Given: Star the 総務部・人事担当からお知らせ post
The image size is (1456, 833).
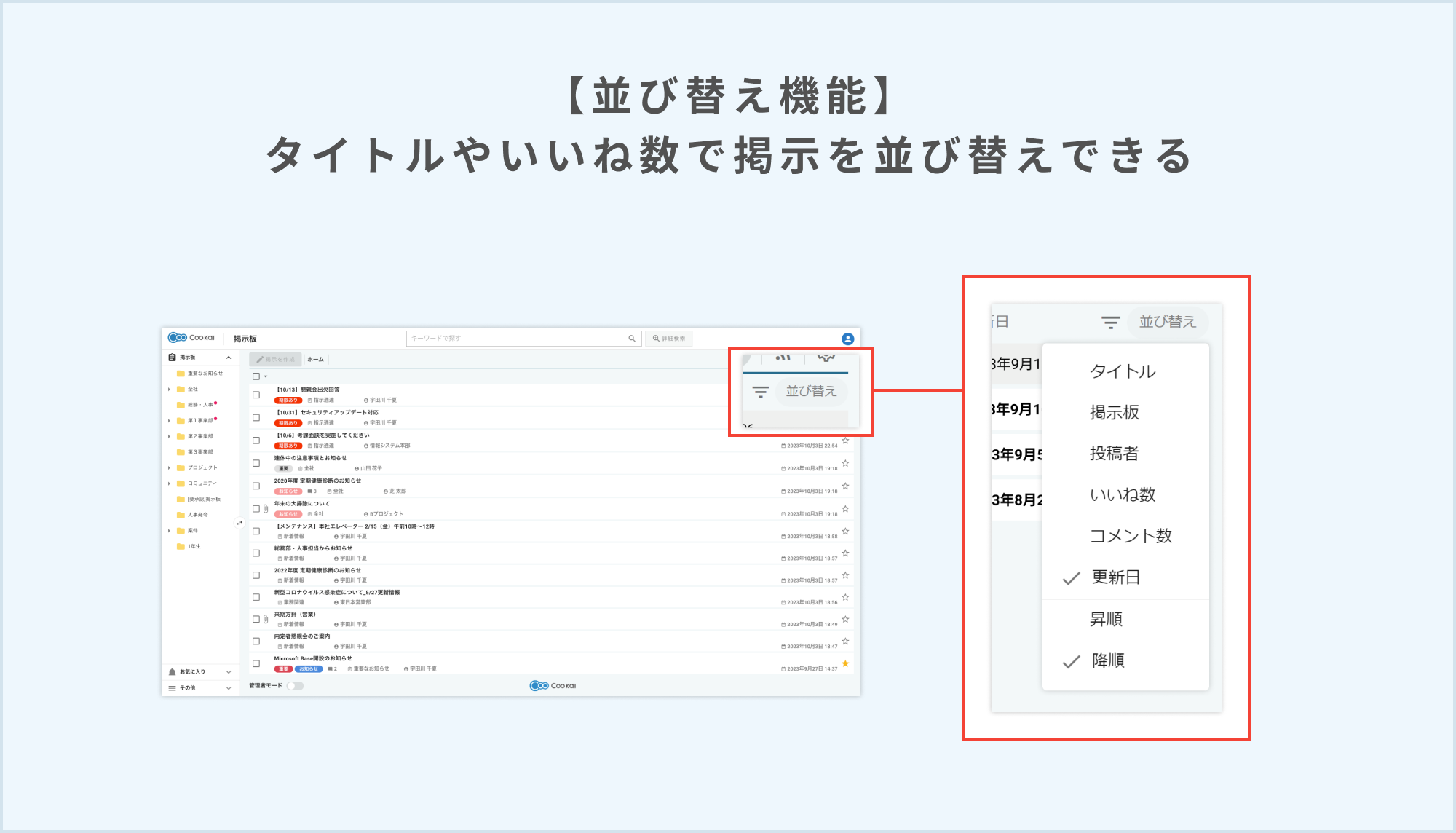Looking at the screenshot, I should pyautogui.click(x=845, y=553).
